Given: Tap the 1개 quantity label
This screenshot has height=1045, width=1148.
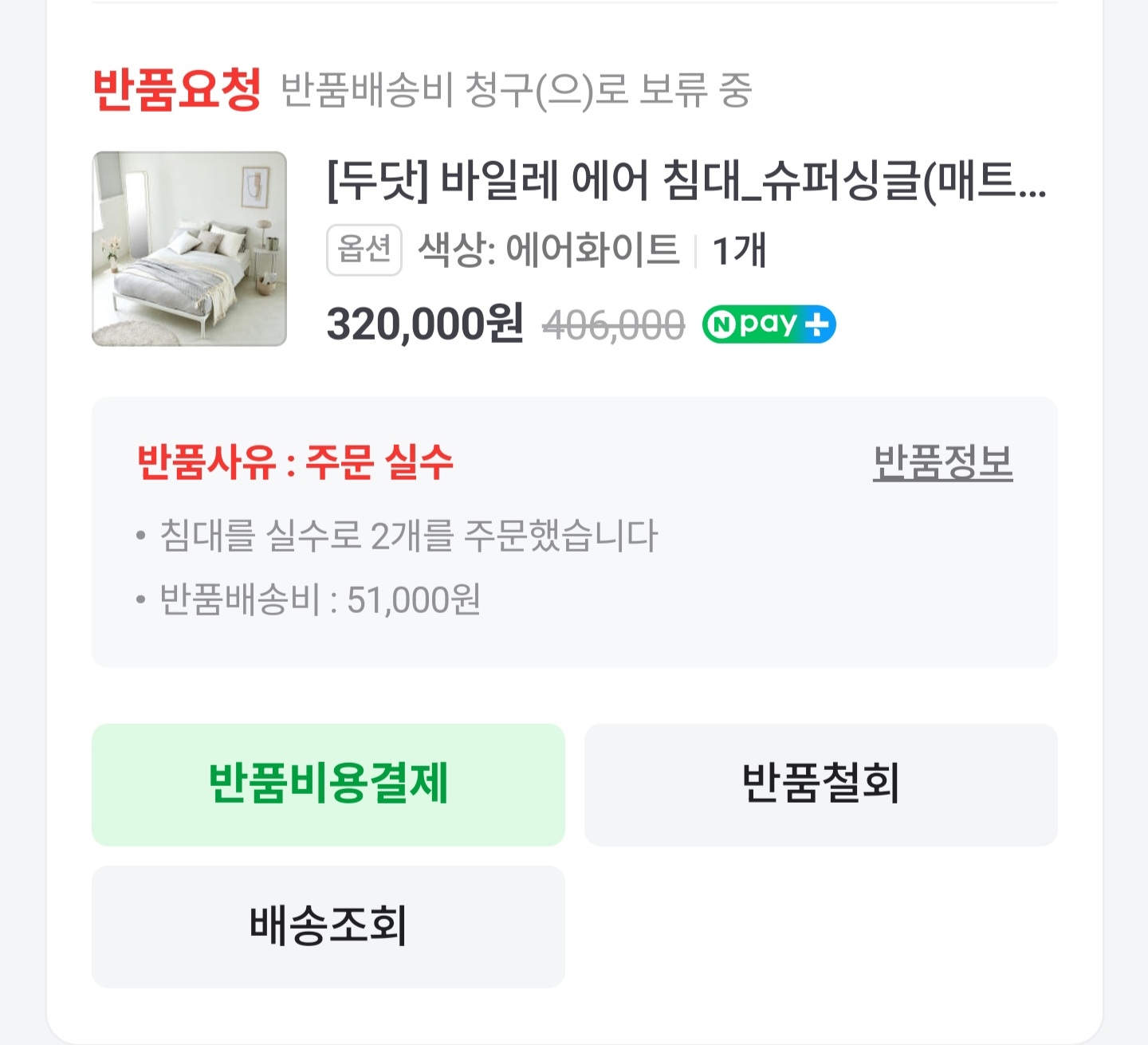Looking at the screenshot, I should coord(739,250).
